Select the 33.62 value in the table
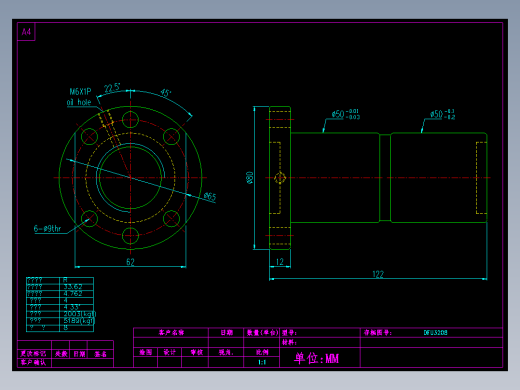The width and height of the screenshot is (520, 390). click(x=73, y=287)
